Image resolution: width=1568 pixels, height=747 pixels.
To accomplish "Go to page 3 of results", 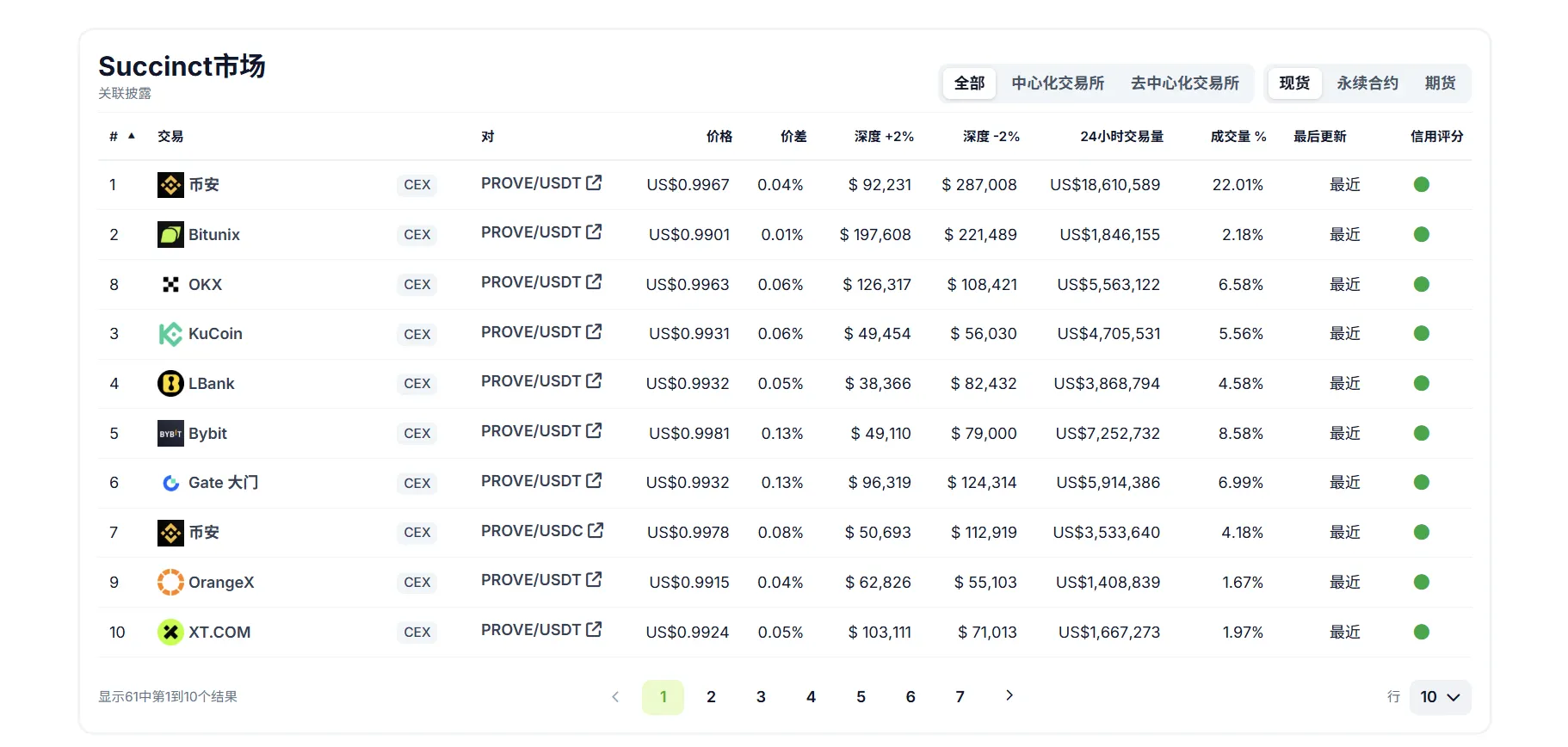I will click(x=761, y=697).
